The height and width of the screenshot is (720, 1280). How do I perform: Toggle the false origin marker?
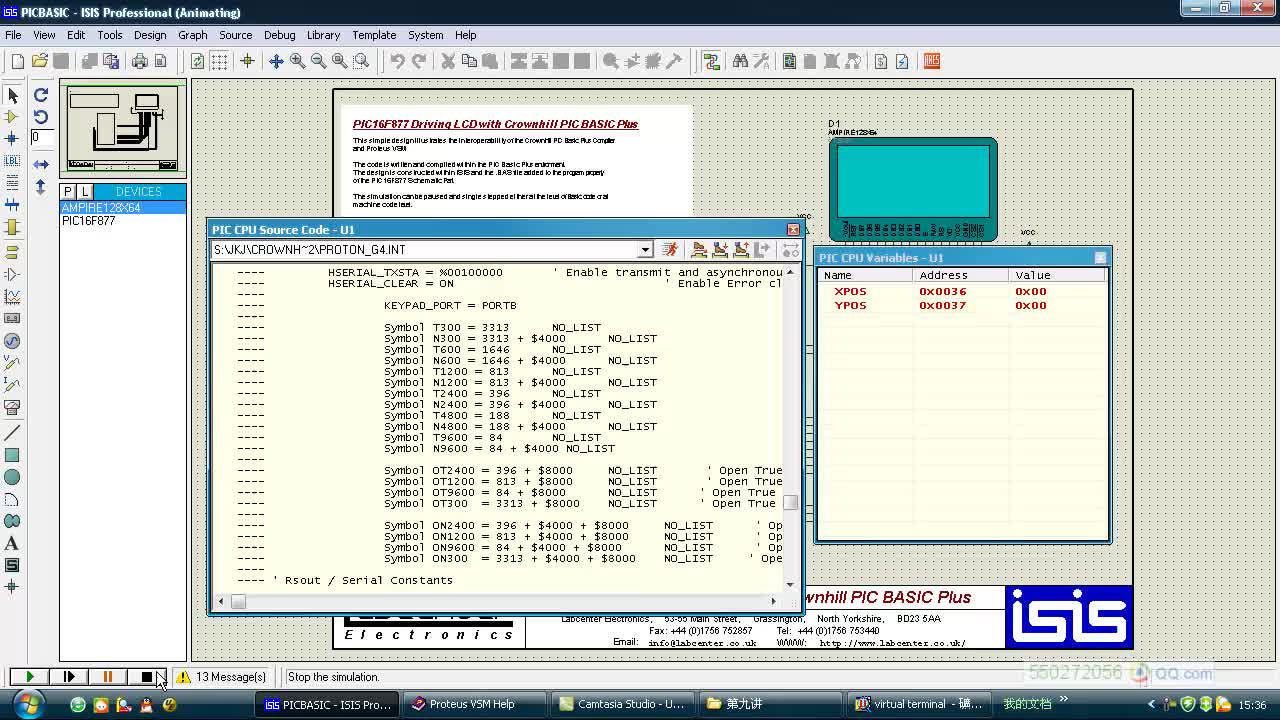247,61
